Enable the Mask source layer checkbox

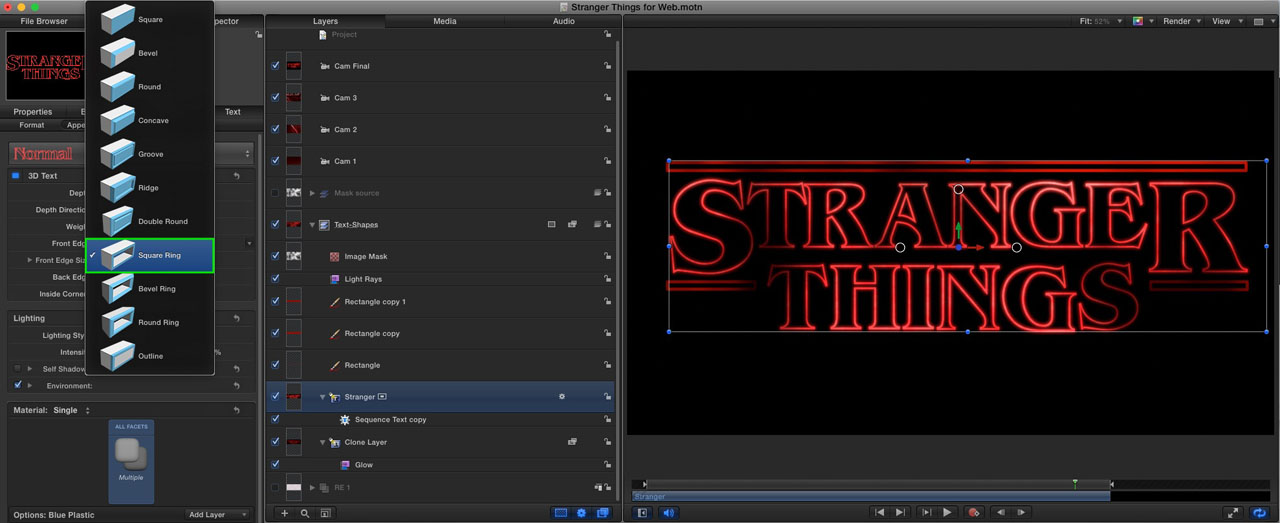click(x=275, y=193)
